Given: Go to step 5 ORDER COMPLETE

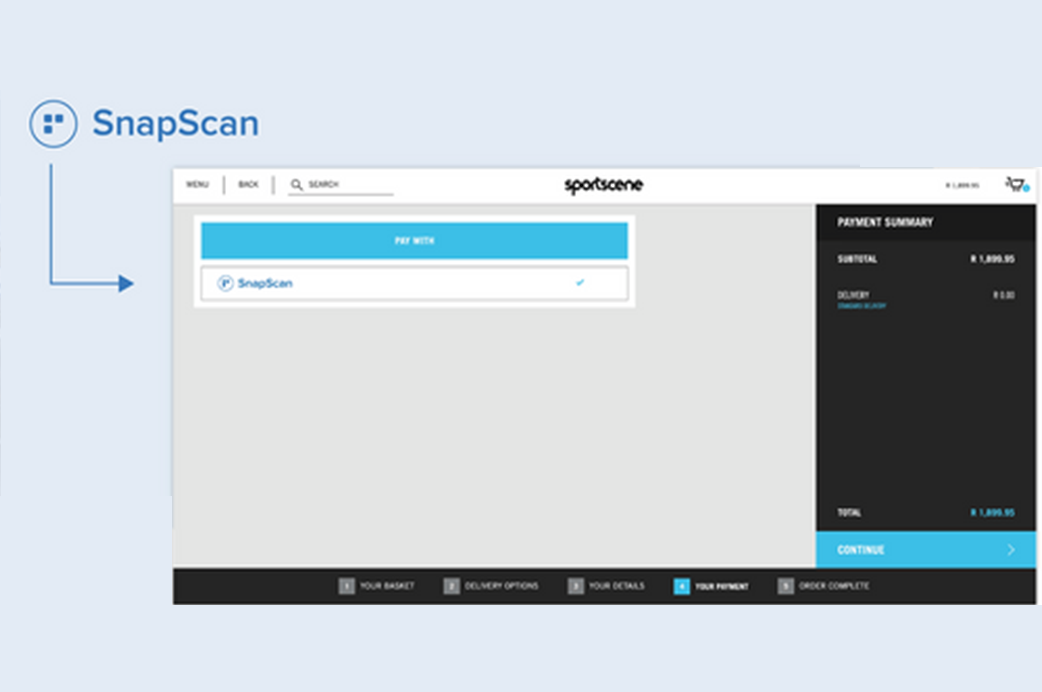Looking at the screenshot, I should pyautogui.click(x=823, y=586).
